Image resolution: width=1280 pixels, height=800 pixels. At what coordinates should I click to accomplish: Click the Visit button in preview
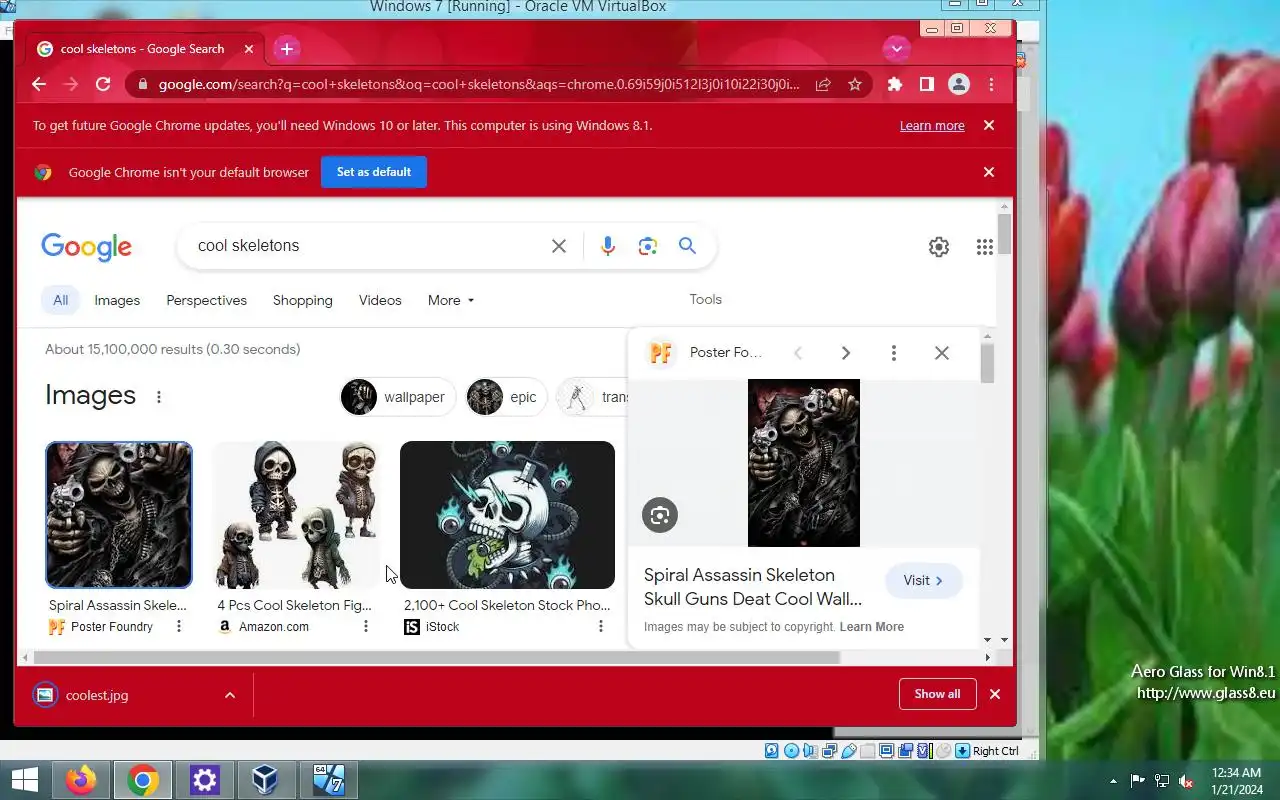pos(924,580)
